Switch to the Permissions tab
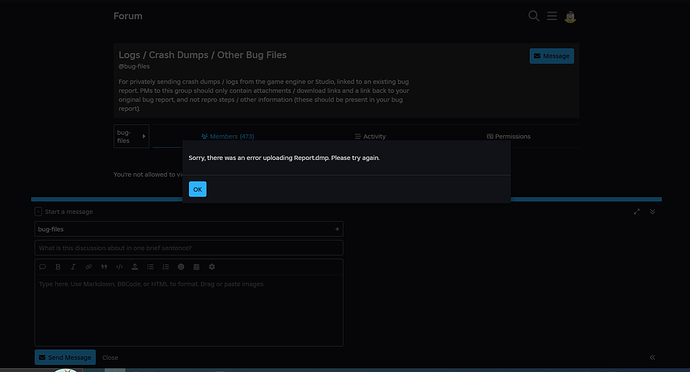 tap(508, 136)
